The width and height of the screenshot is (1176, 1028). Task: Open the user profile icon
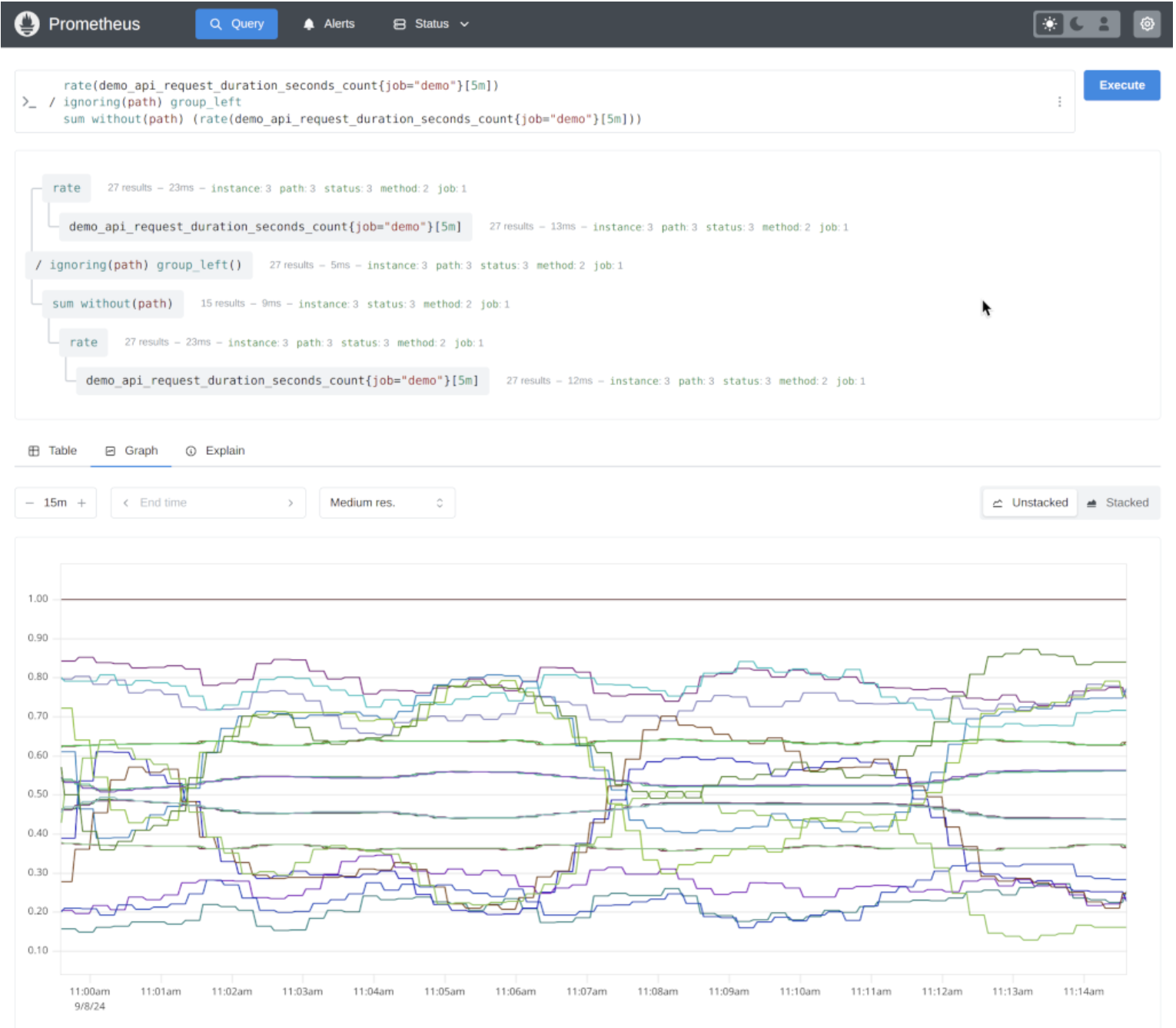click(x=1104, y=24)
